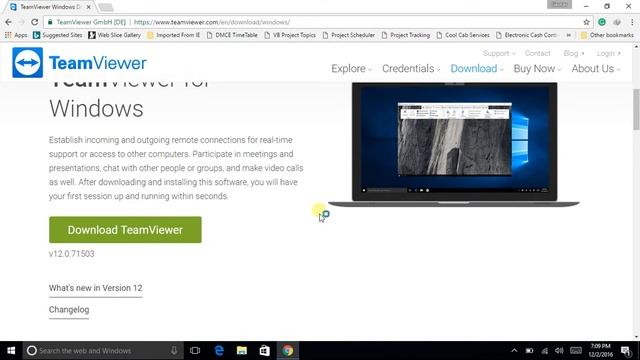Viewport: 640px width, 360px height.
Task: Click the version text v12.0.71503
Action: (71, 254)
